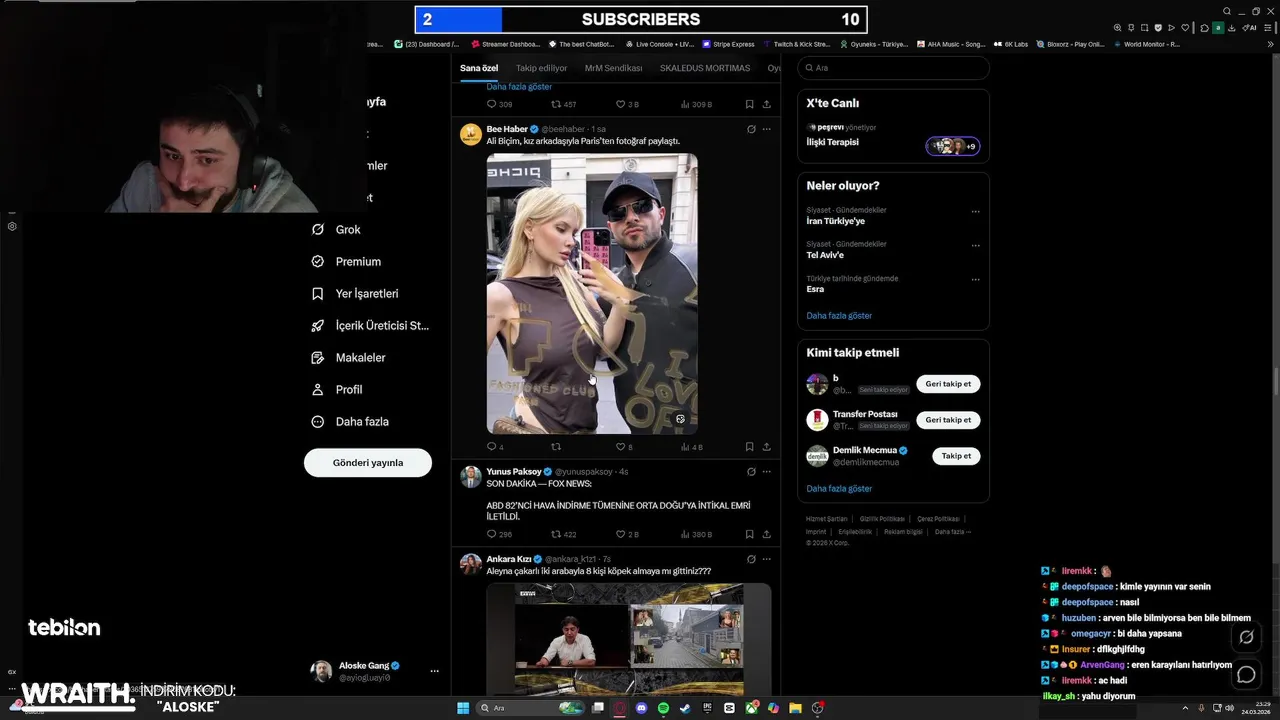Open the Twitch & Kick Stre... bookmark
1280x720 pixels.
click(797, 44)
